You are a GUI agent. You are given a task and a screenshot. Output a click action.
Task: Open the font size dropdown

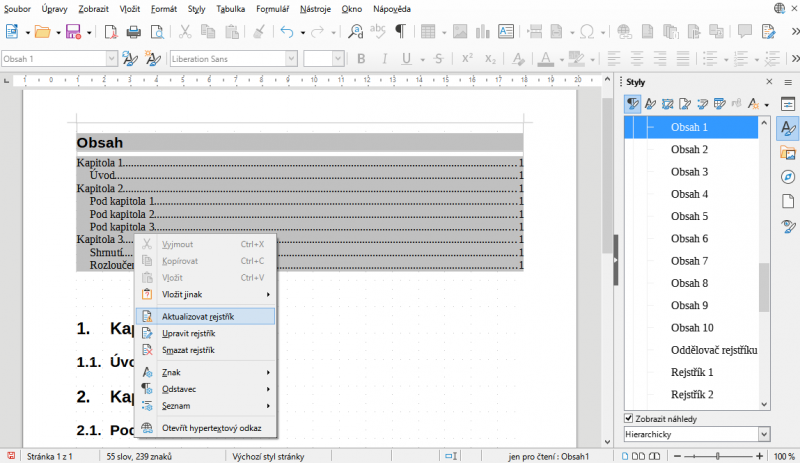coord(338,59)
